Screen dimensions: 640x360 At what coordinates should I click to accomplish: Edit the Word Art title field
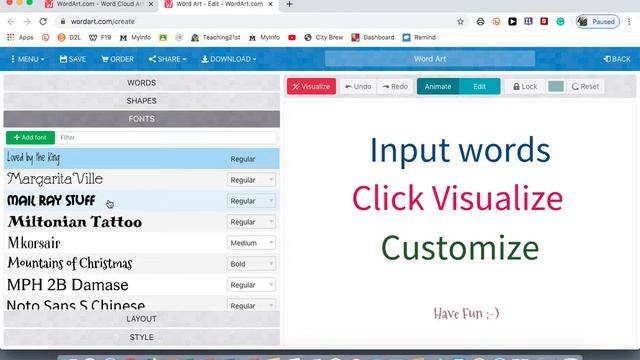click(430, 59)
